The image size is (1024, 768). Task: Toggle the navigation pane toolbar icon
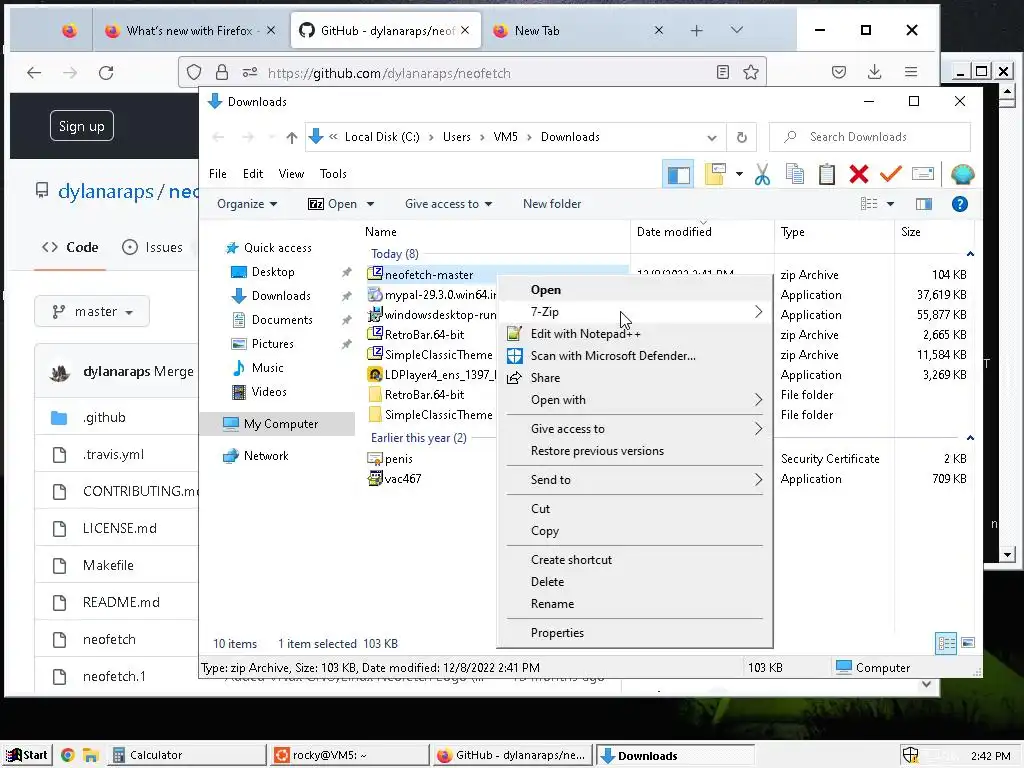(x=678, y=174)
